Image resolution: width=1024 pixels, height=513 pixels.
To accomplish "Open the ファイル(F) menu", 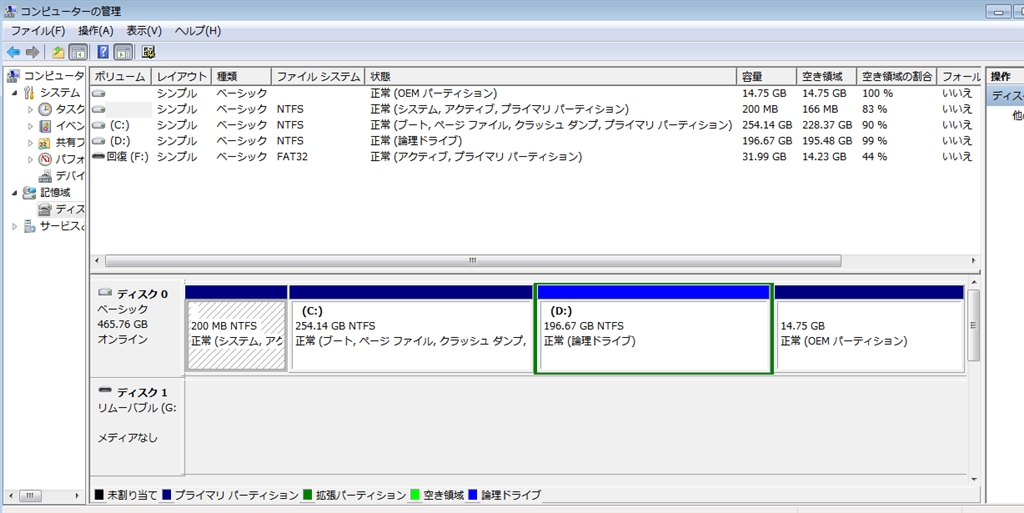I will point(38,31).
